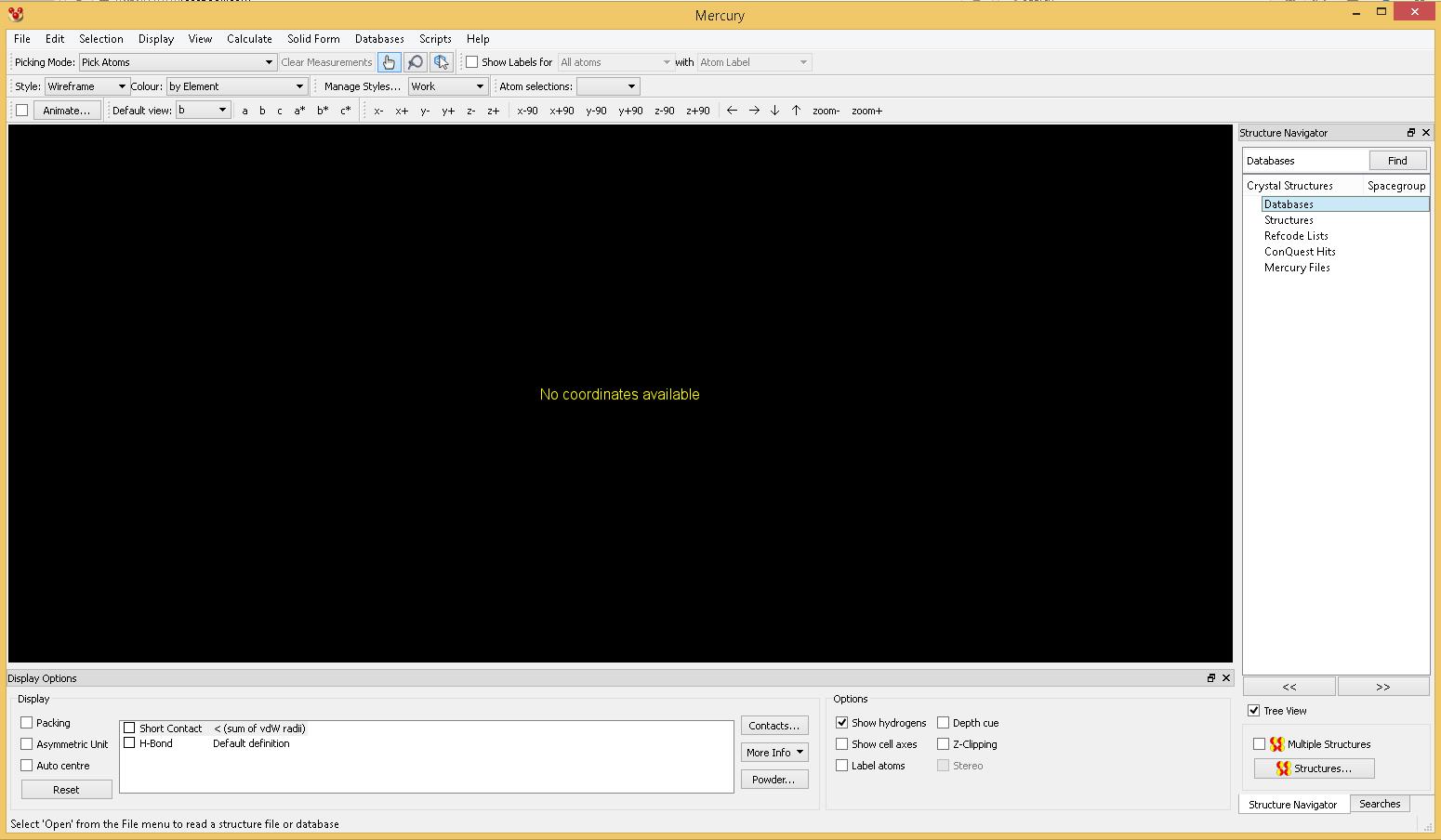Select the lasso selection mode icon

click(441, 62)
